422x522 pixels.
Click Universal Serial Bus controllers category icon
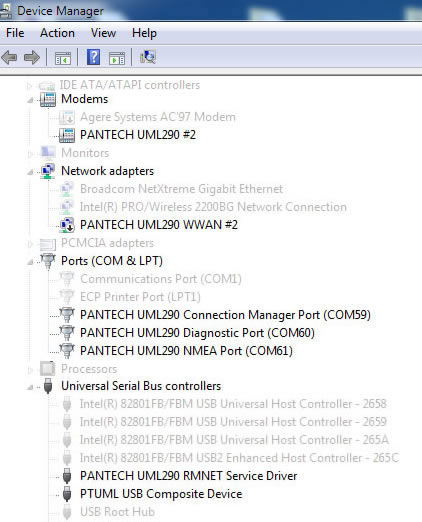pos(48,386)
